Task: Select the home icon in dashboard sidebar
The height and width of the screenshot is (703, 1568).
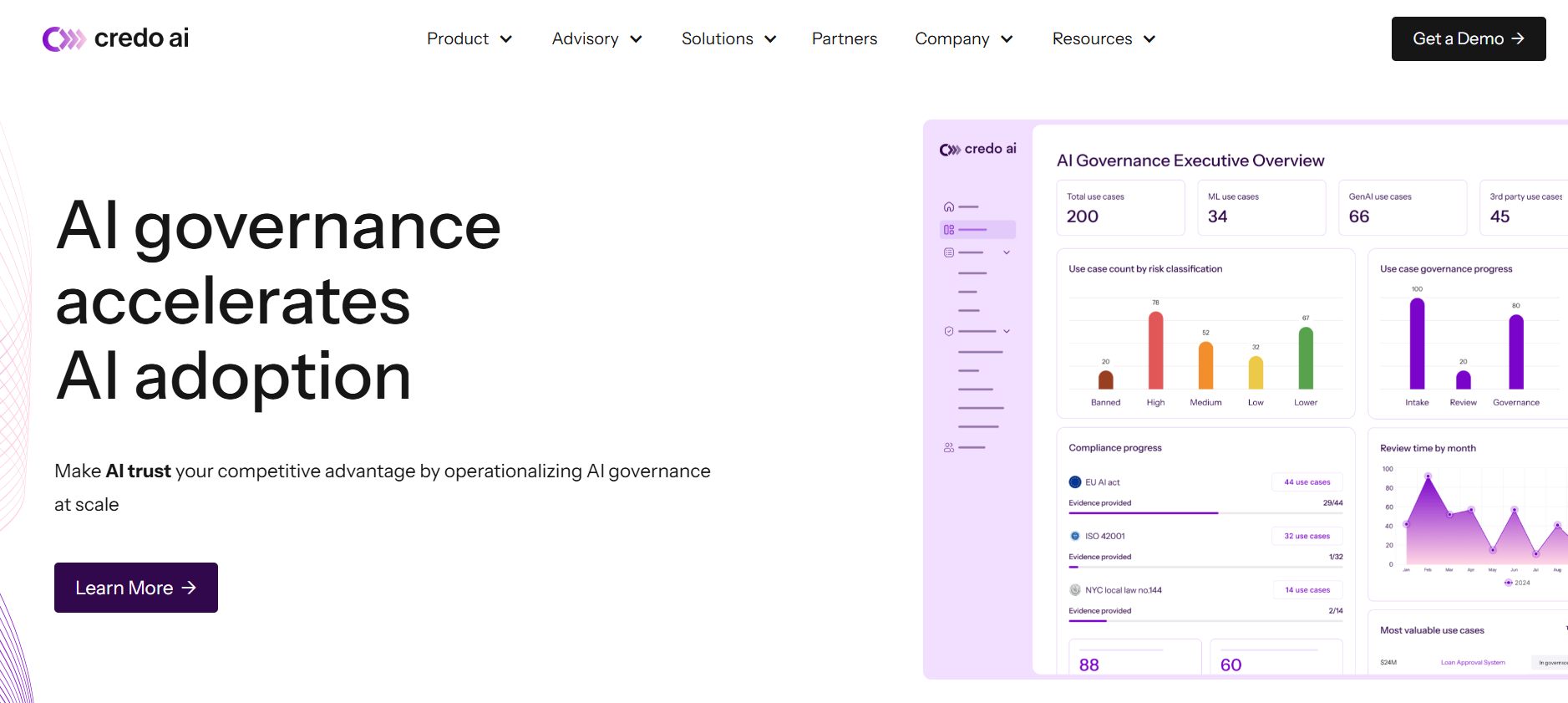Action: 949,206
